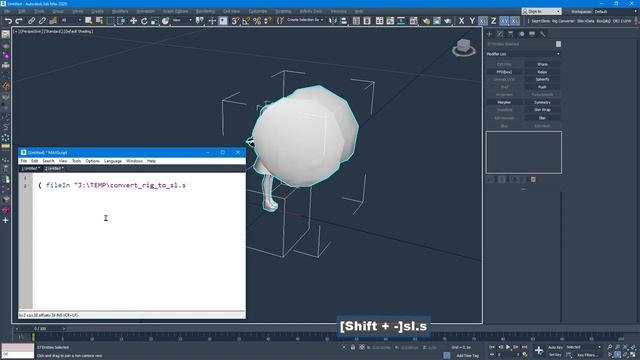Open the Selected key target dropdown
The image size is (640, 360).
click(x=584, y=347)
